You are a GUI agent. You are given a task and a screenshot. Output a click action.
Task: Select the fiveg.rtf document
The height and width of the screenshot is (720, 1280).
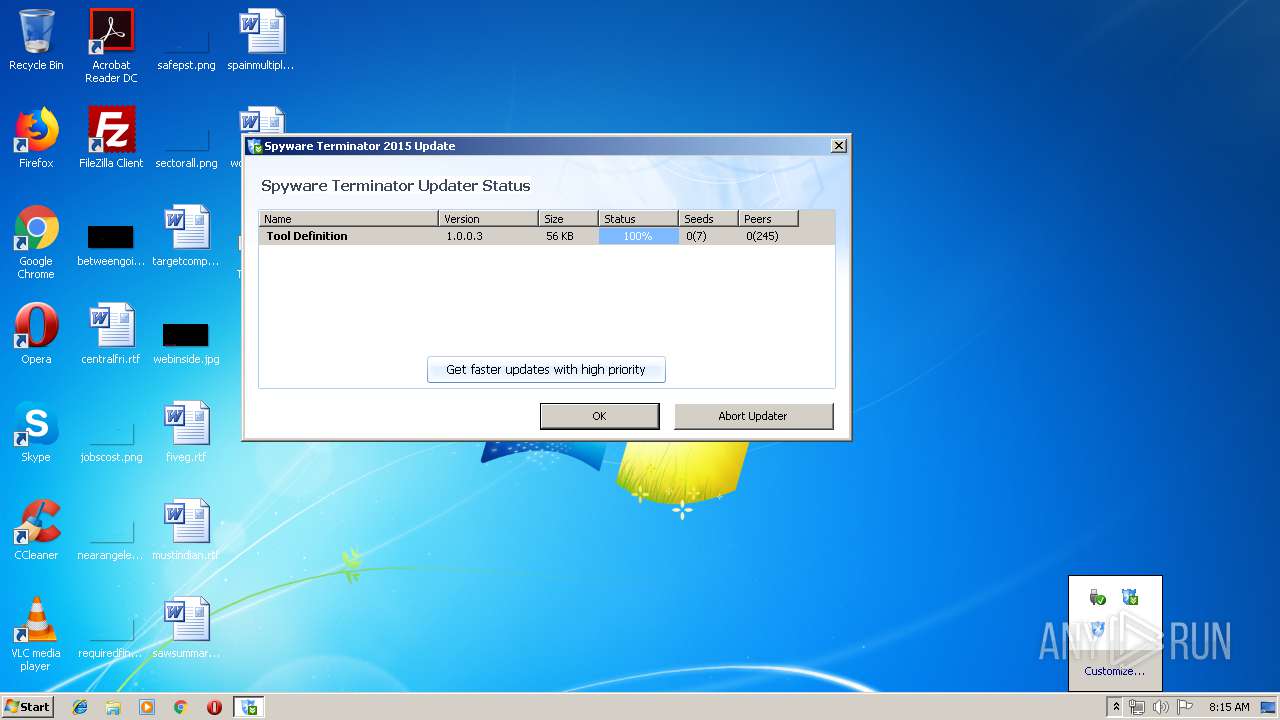[x=186, y=432]
